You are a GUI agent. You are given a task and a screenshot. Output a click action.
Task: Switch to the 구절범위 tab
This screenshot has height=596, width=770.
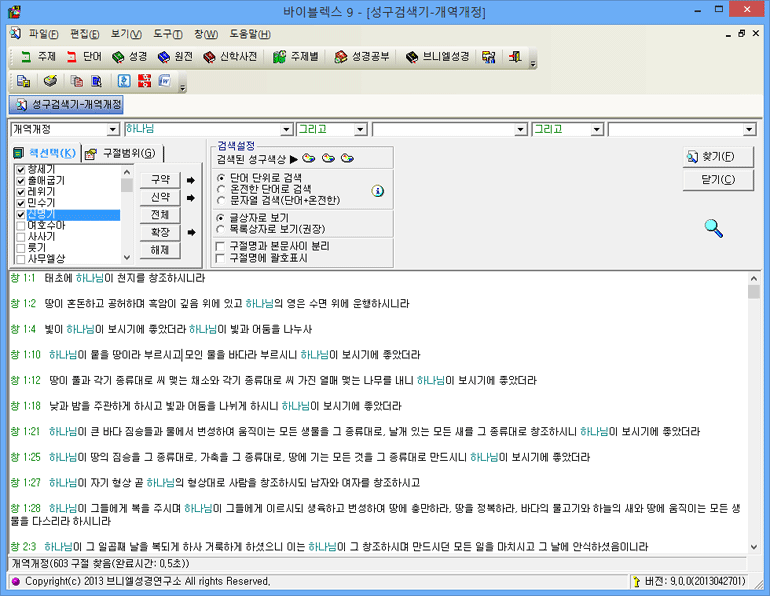coord(123,154)
